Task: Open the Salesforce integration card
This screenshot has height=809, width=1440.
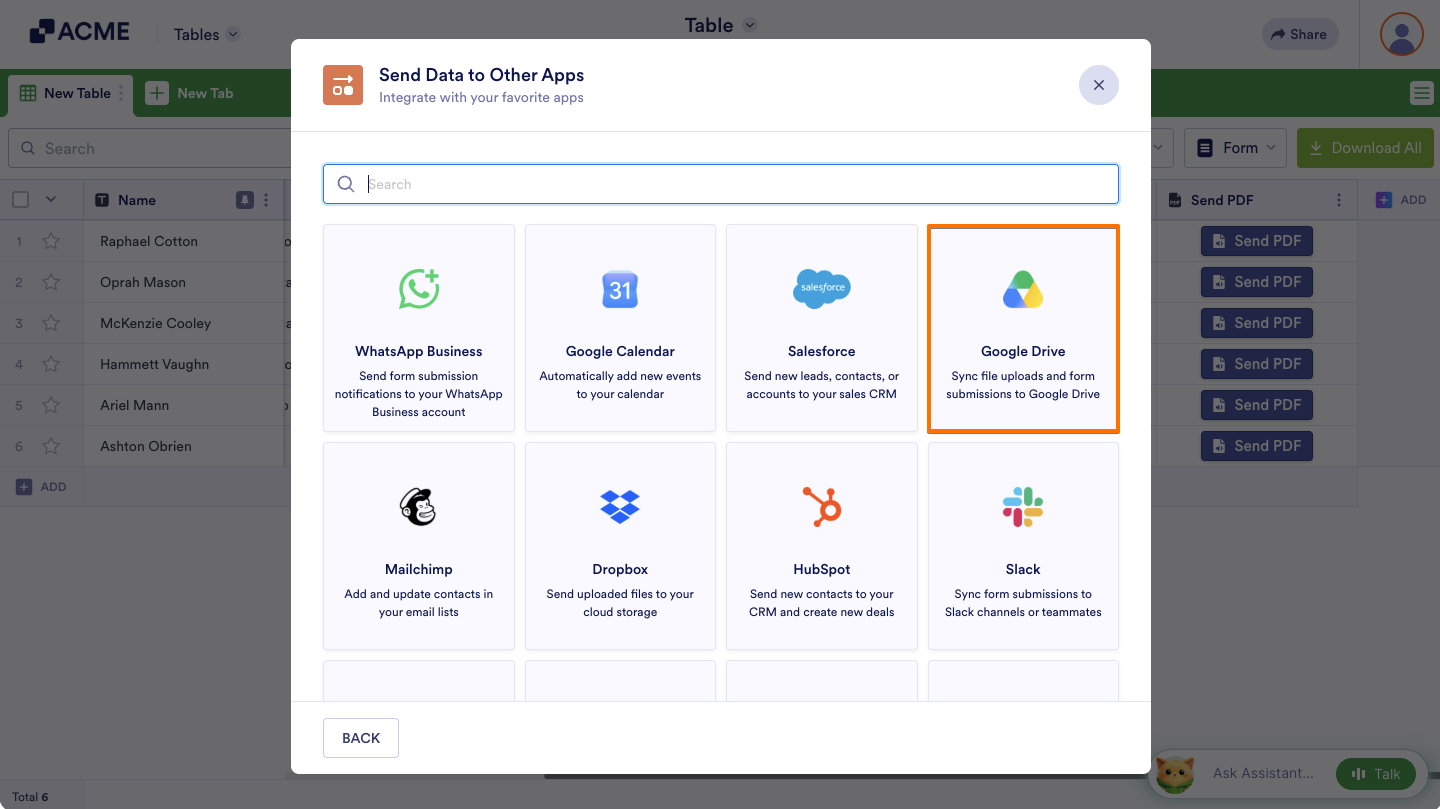Action: (x=822, y=328)
